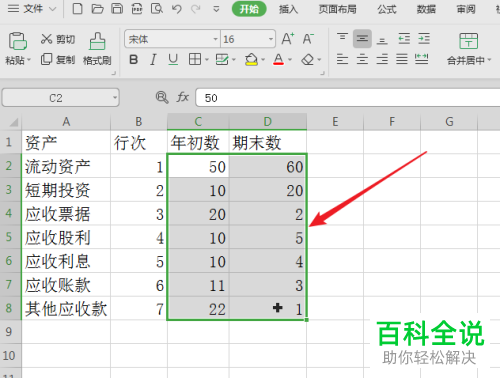The image size is (500, 378).
Task: Click the increase indent icon
Action: pos(424,39)
